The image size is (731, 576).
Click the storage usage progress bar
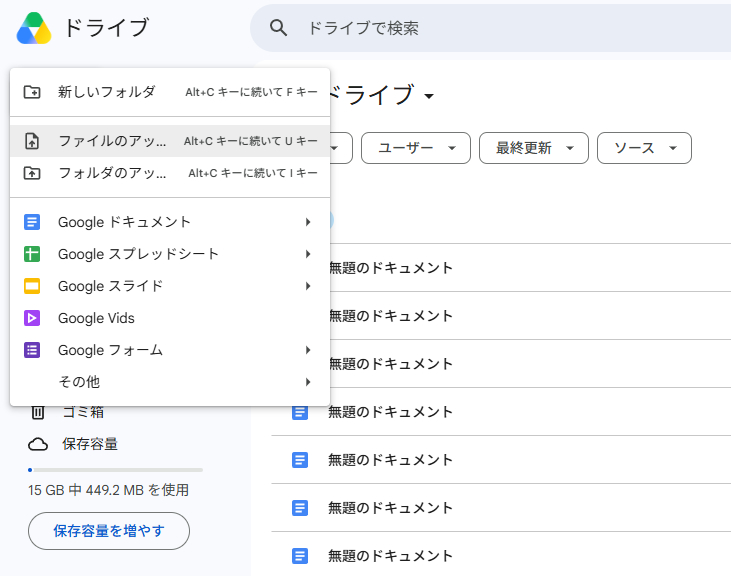[115, 470]
